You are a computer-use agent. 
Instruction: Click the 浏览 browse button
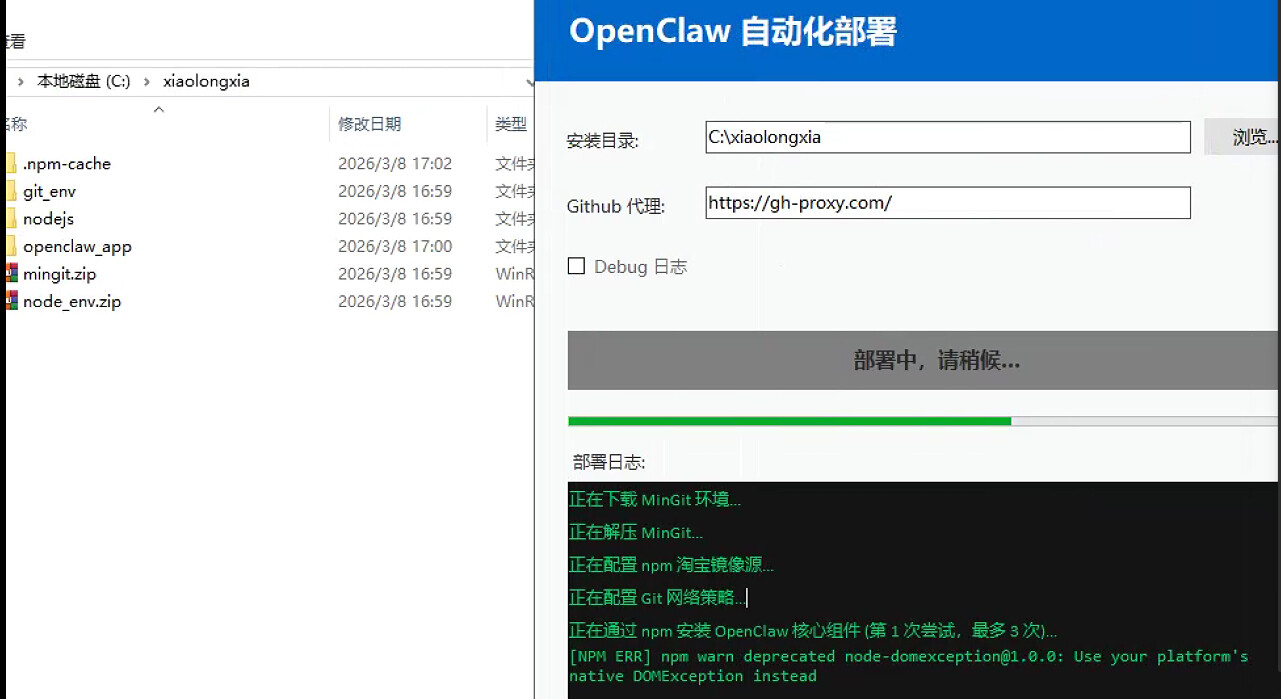[x=1242, y=137]
